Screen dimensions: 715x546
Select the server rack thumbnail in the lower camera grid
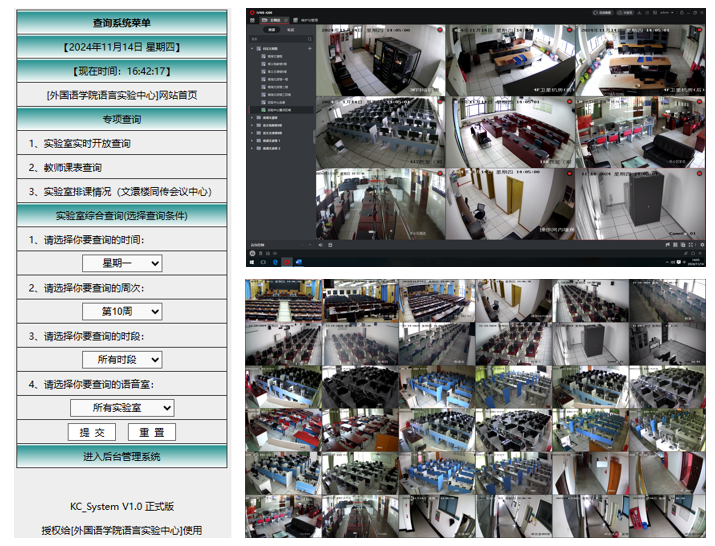coord(590,341)
